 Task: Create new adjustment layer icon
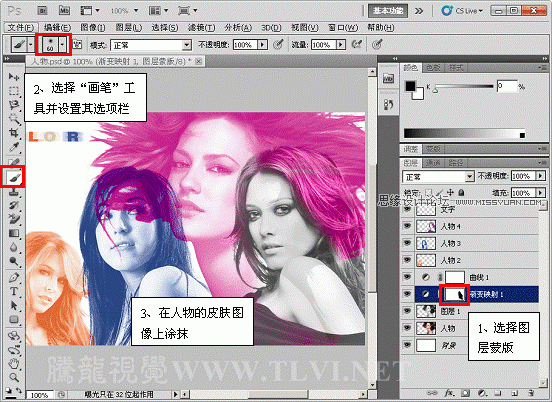482,392
